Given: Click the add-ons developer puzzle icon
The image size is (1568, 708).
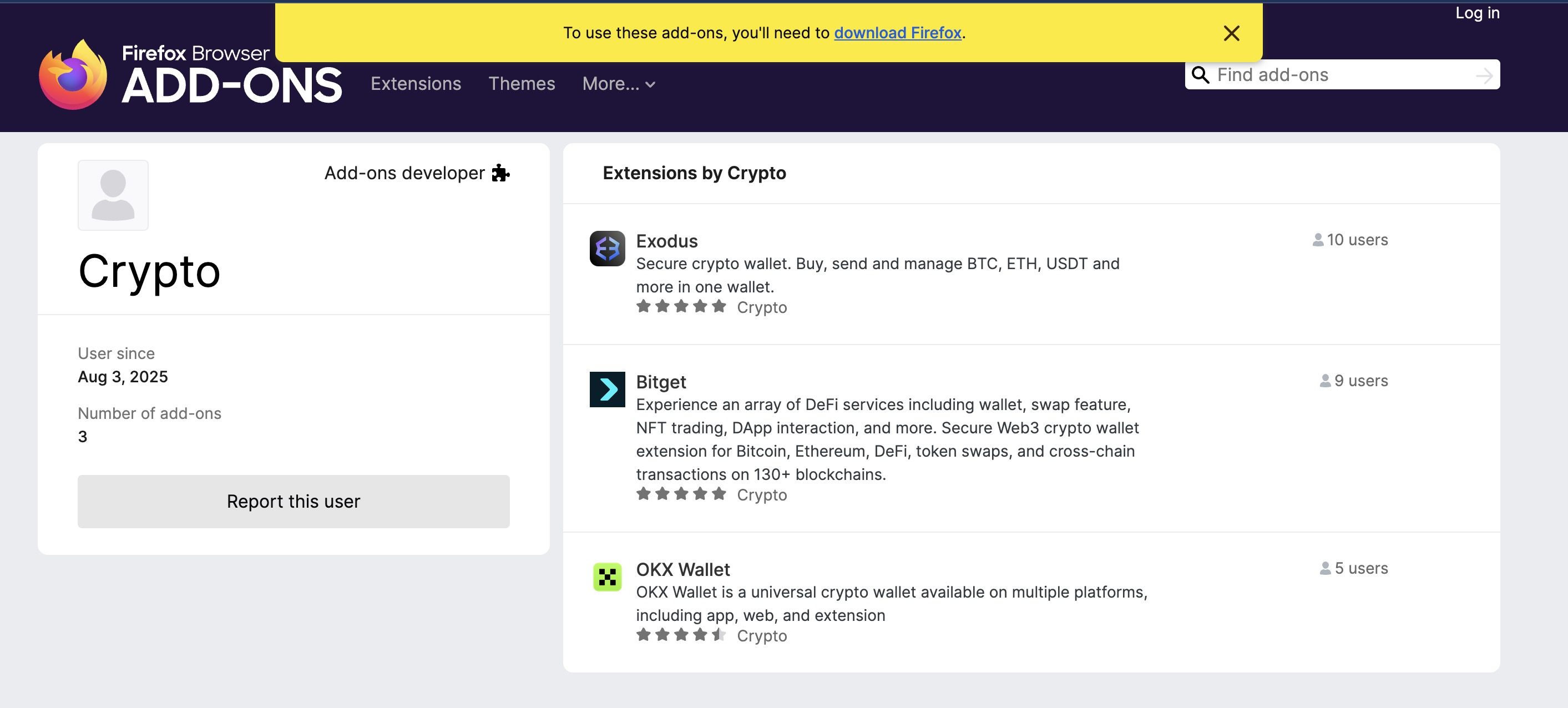Looking at the screenshot, I should [x=500, y=174].
